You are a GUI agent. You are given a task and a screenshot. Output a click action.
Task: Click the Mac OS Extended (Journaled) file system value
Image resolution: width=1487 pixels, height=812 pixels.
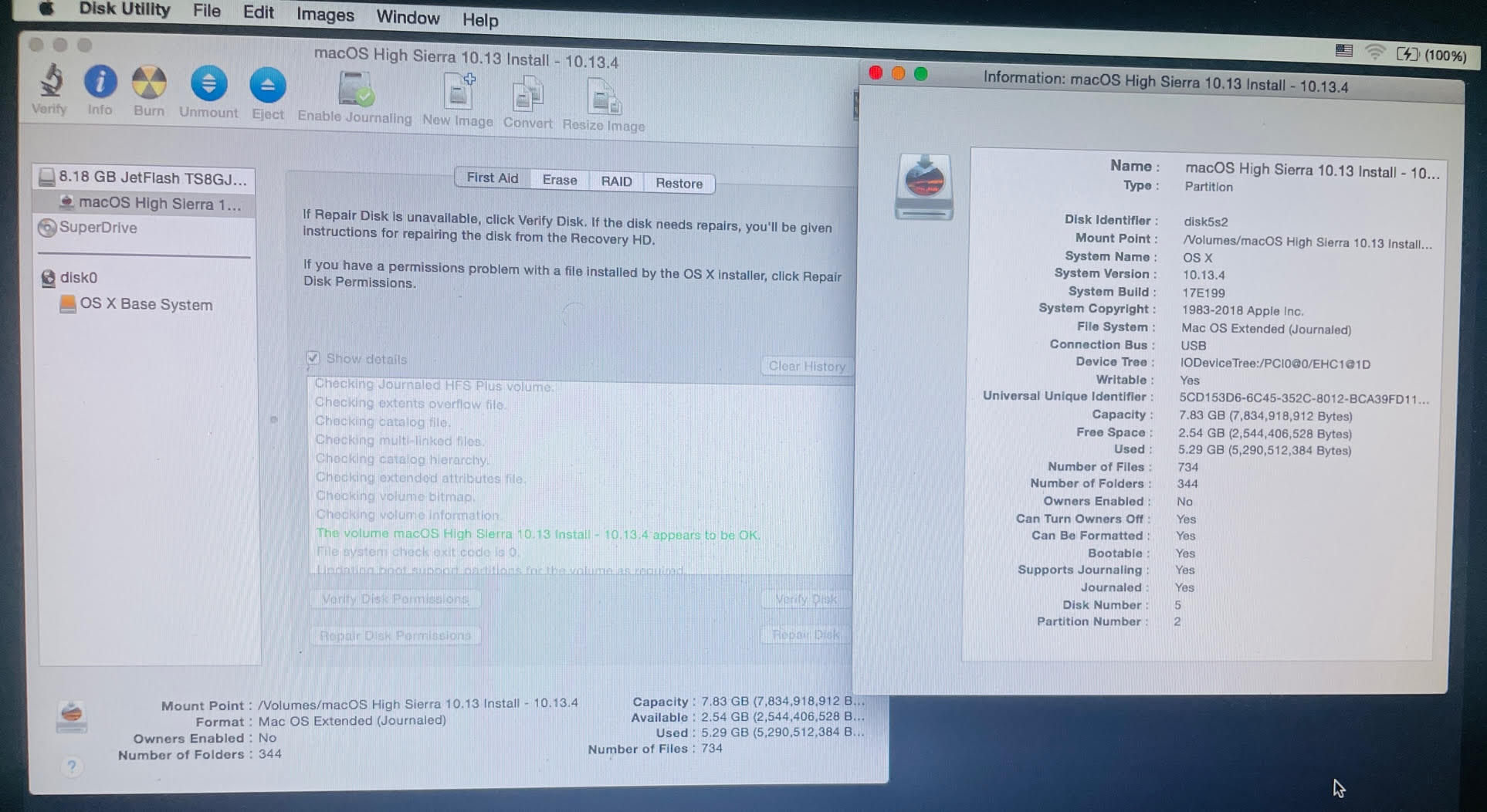tap(1266, 329)
